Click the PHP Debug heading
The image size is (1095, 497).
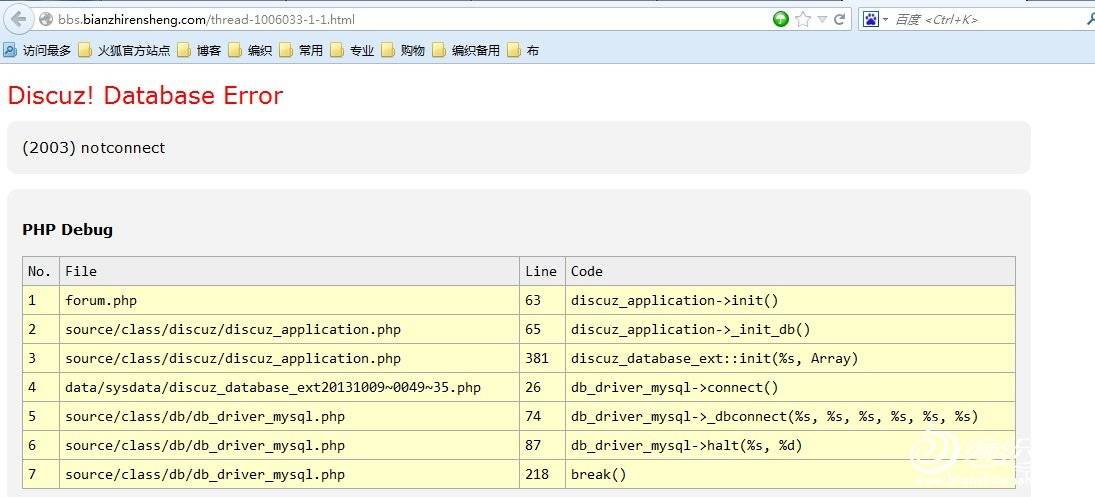(68, 230)
